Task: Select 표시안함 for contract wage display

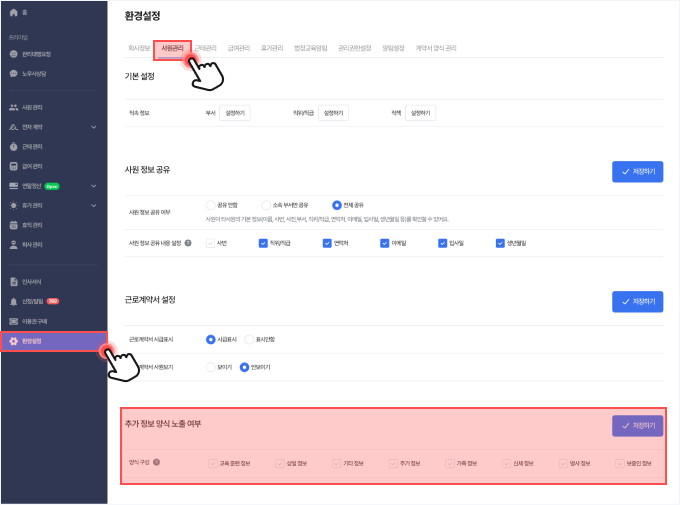Action: click(x=249, y=339)
